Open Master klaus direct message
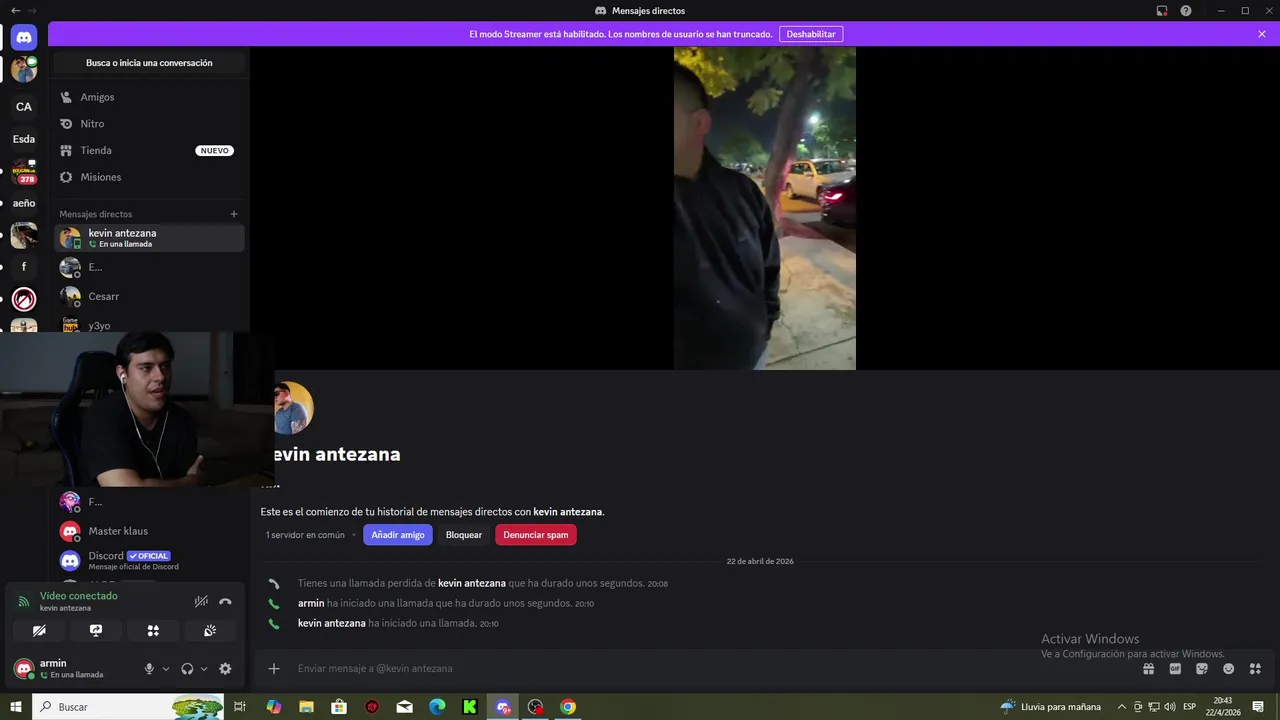 coord(149,531)
